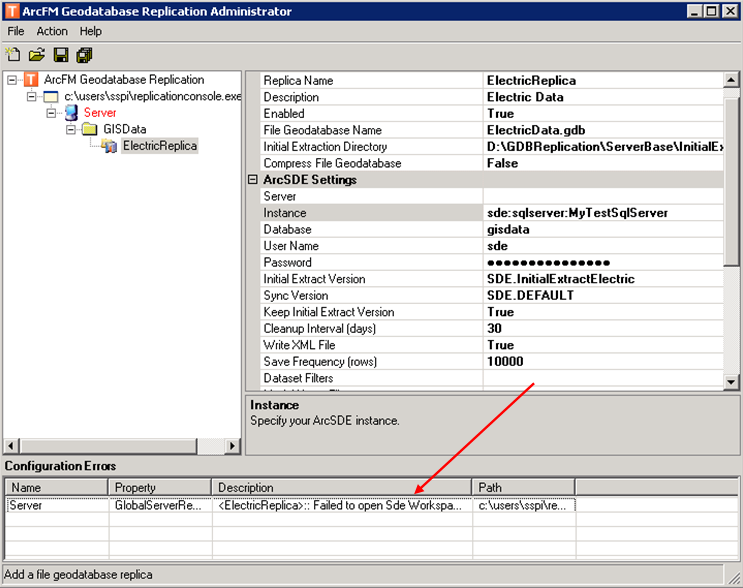Click the Initial Extraction Directory path value
The height and width of the screenshot is (588, 743).
(x=603, y=147)
